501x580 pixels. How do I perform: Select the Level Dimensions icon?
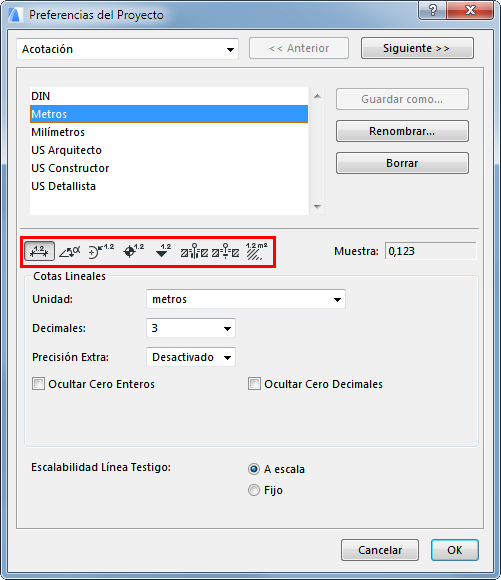pyautogui.click(x=133, y=251)
